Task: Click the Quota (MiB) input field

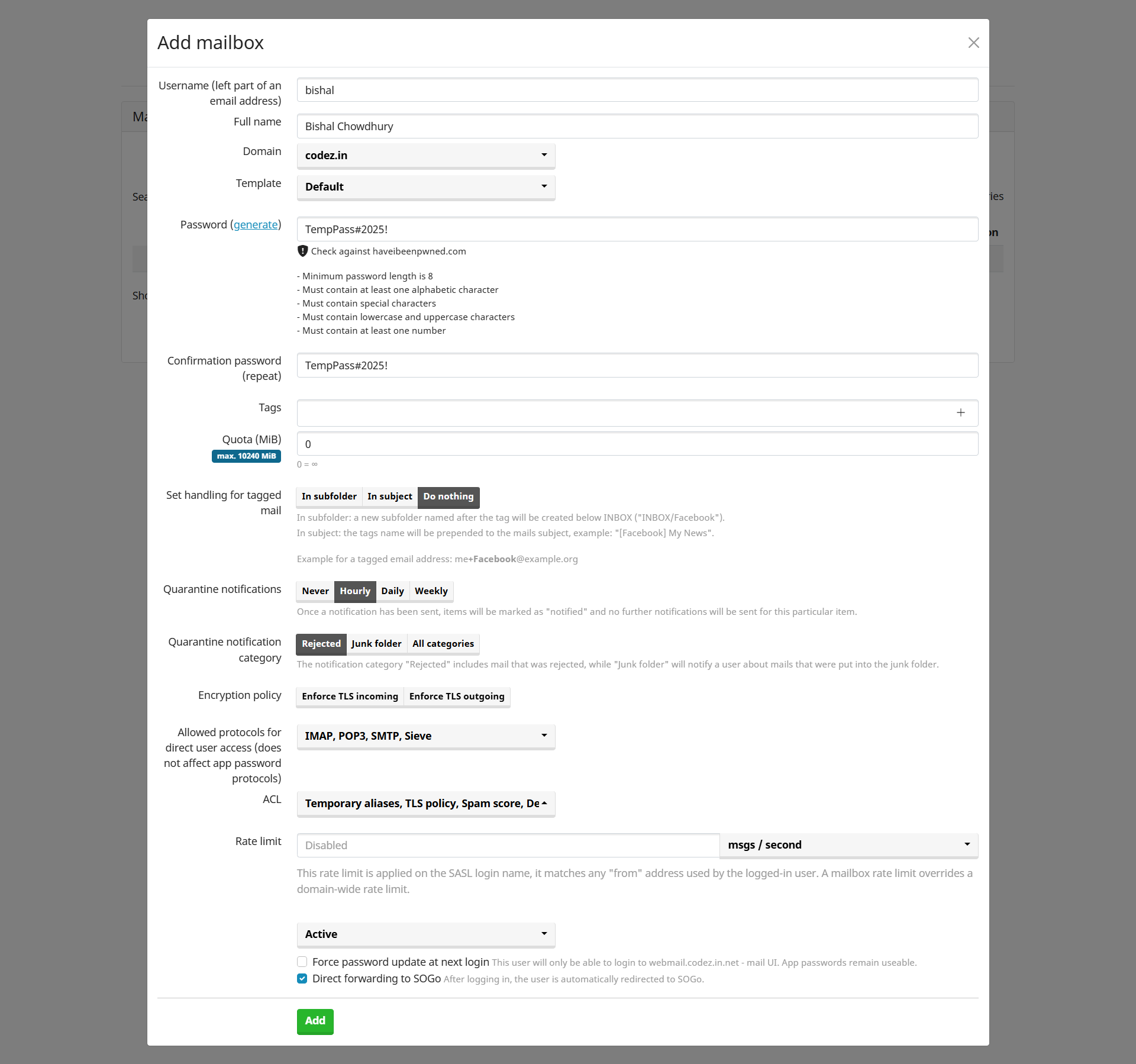Action: pos(637,444)
